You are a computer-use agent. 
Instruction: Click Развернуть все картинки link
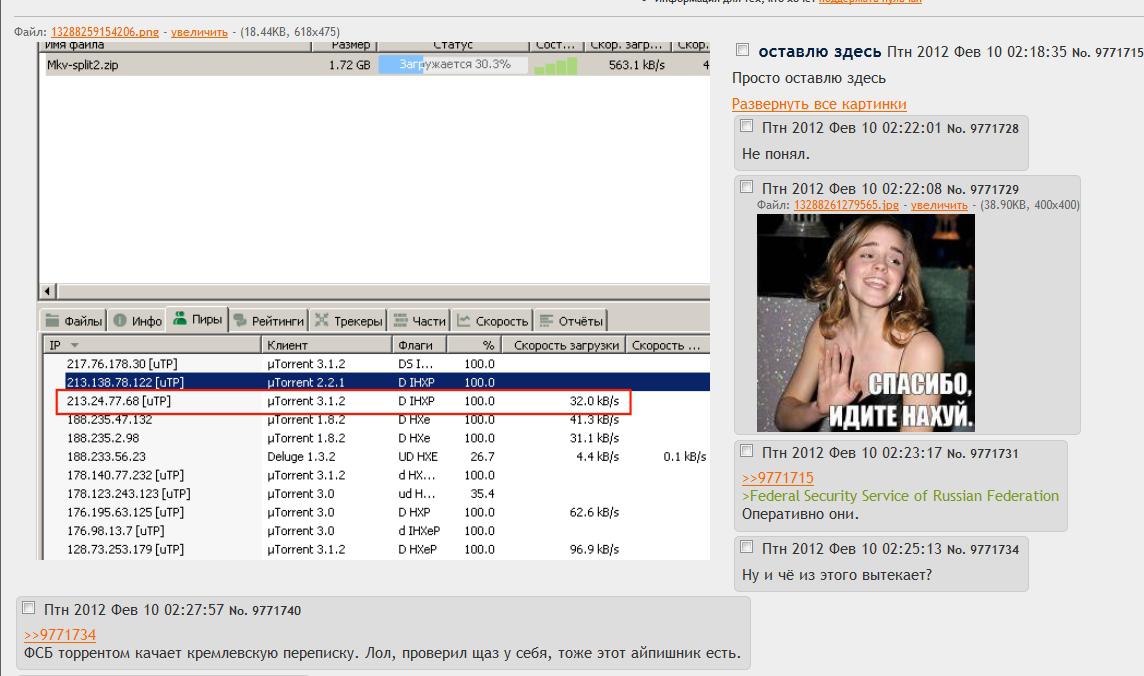pyautogui.click(x=819, y=104)
